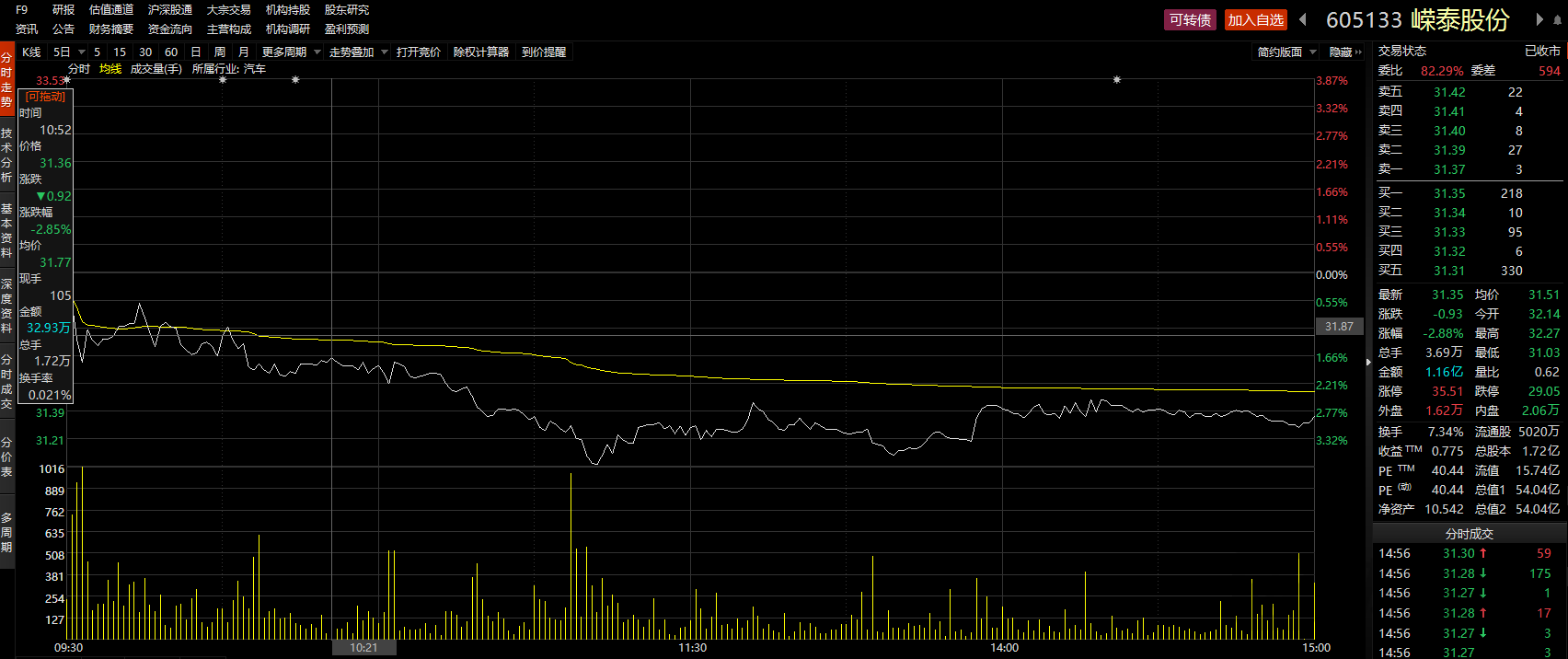Click the 10:21 time marker on axis
The width and height of the screenshot is (1568, 659).
pos(363,648)
